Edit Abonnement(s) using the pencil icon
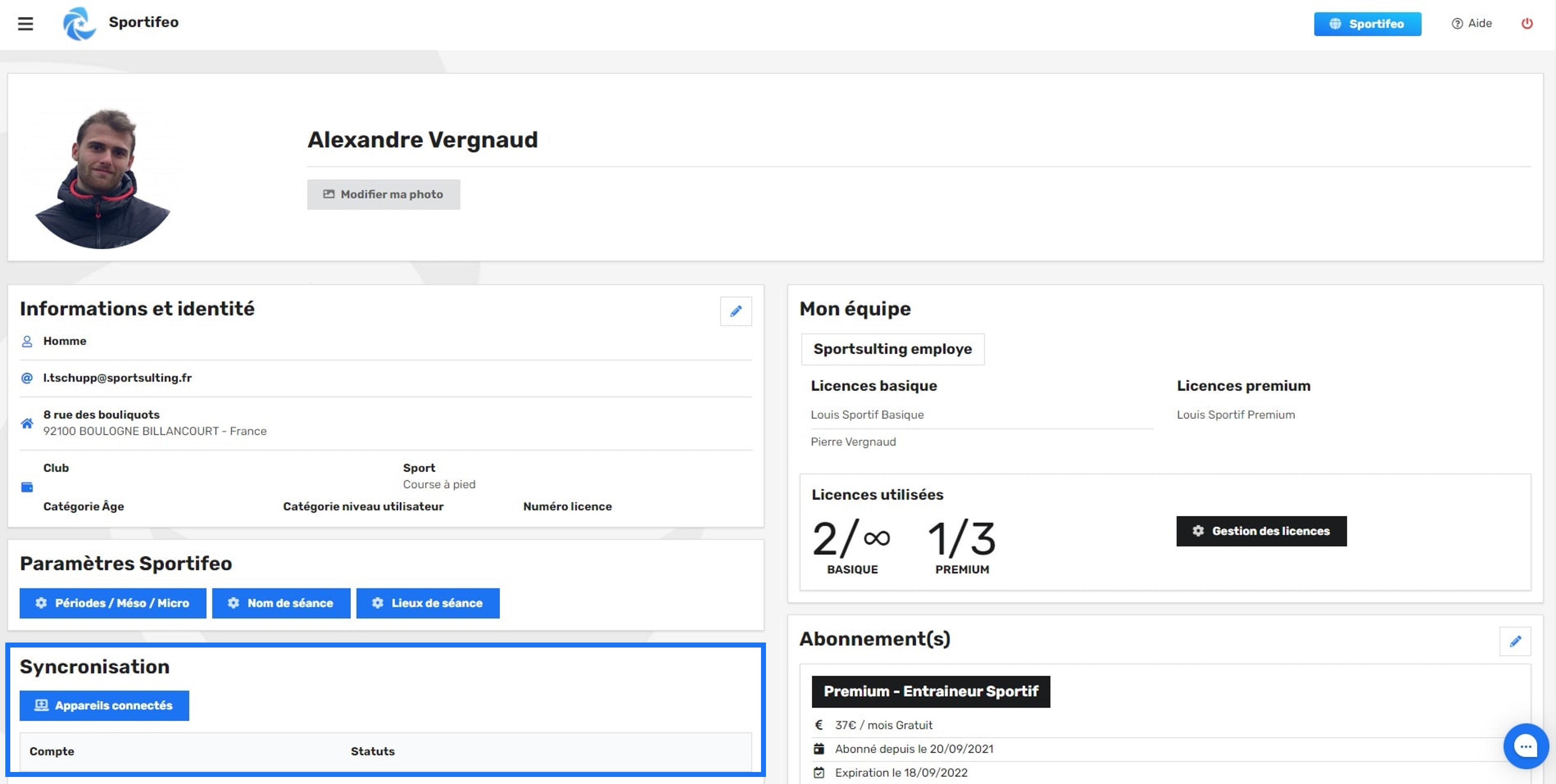 point(1514,641)
